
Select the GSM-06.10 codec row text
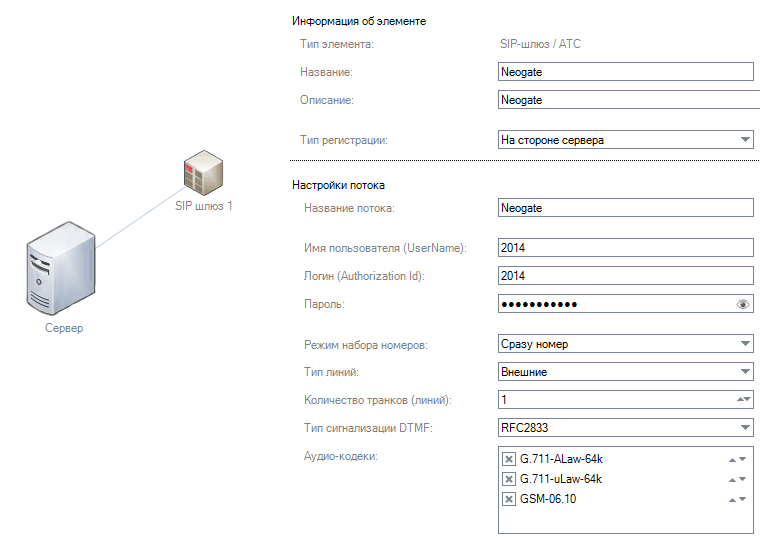[x=548, y=499]
